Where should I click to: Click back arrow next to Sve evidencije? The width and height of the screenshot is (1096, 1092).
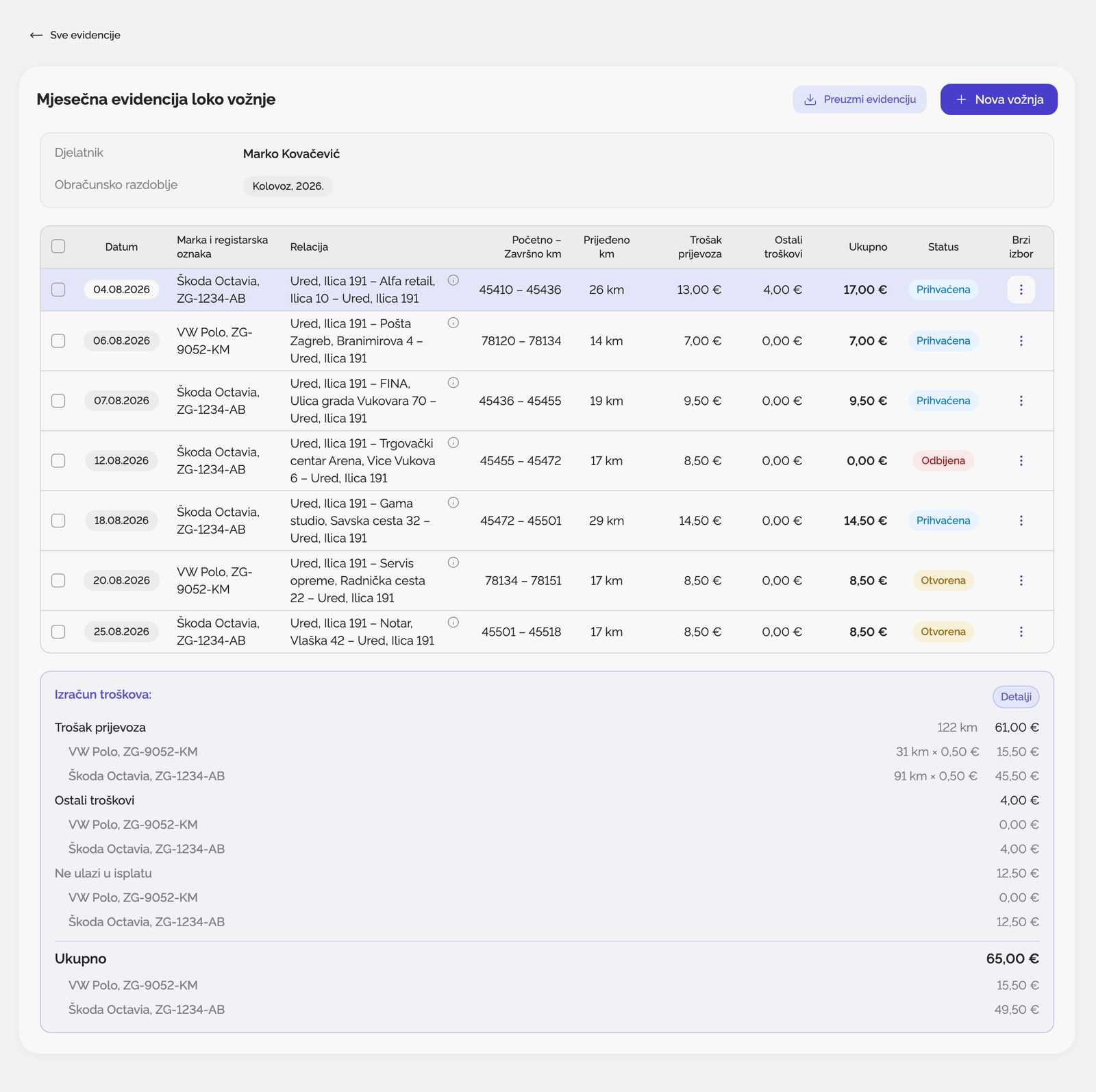point(36,35)
